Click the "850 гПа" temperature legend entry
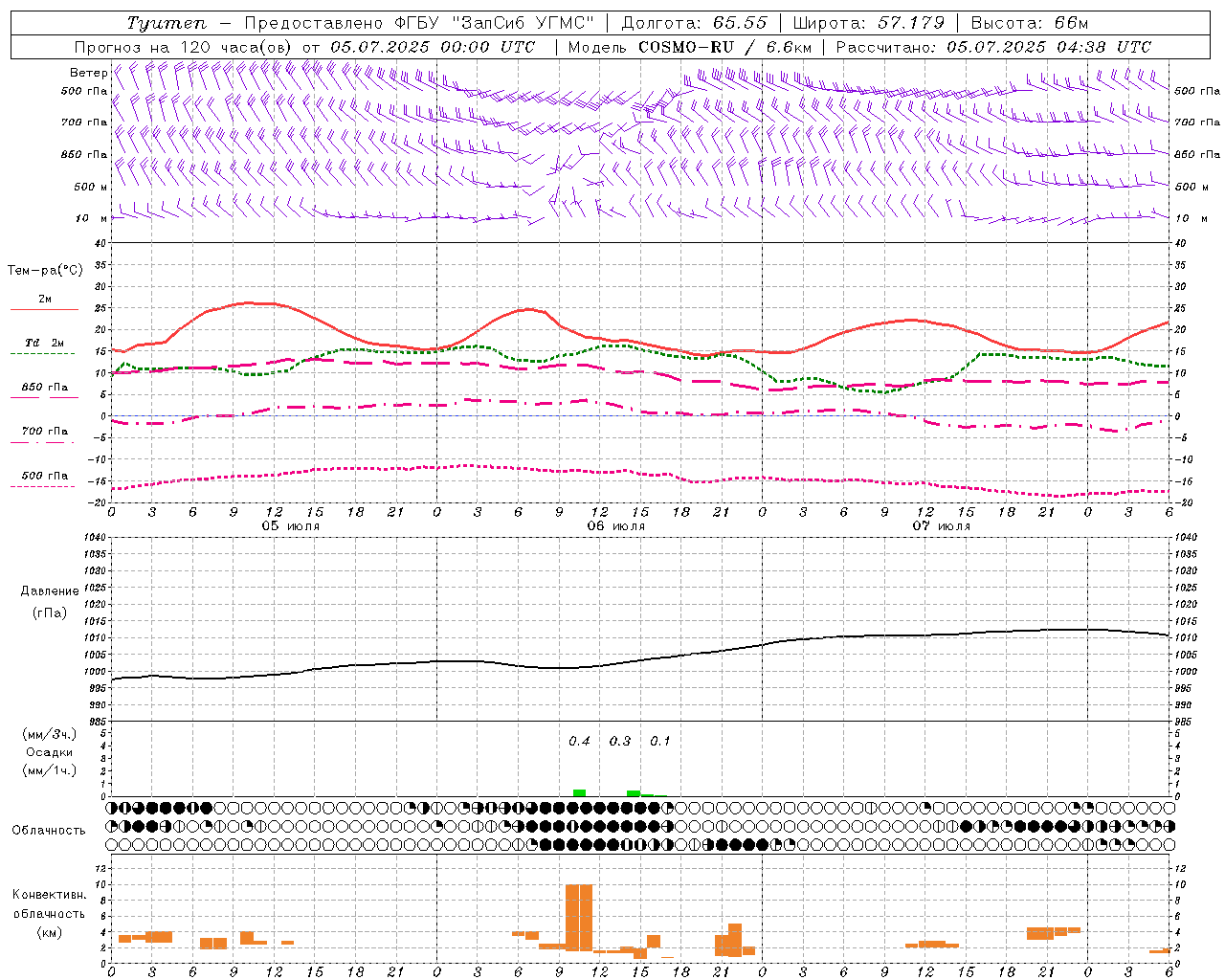 coord(44,388)
